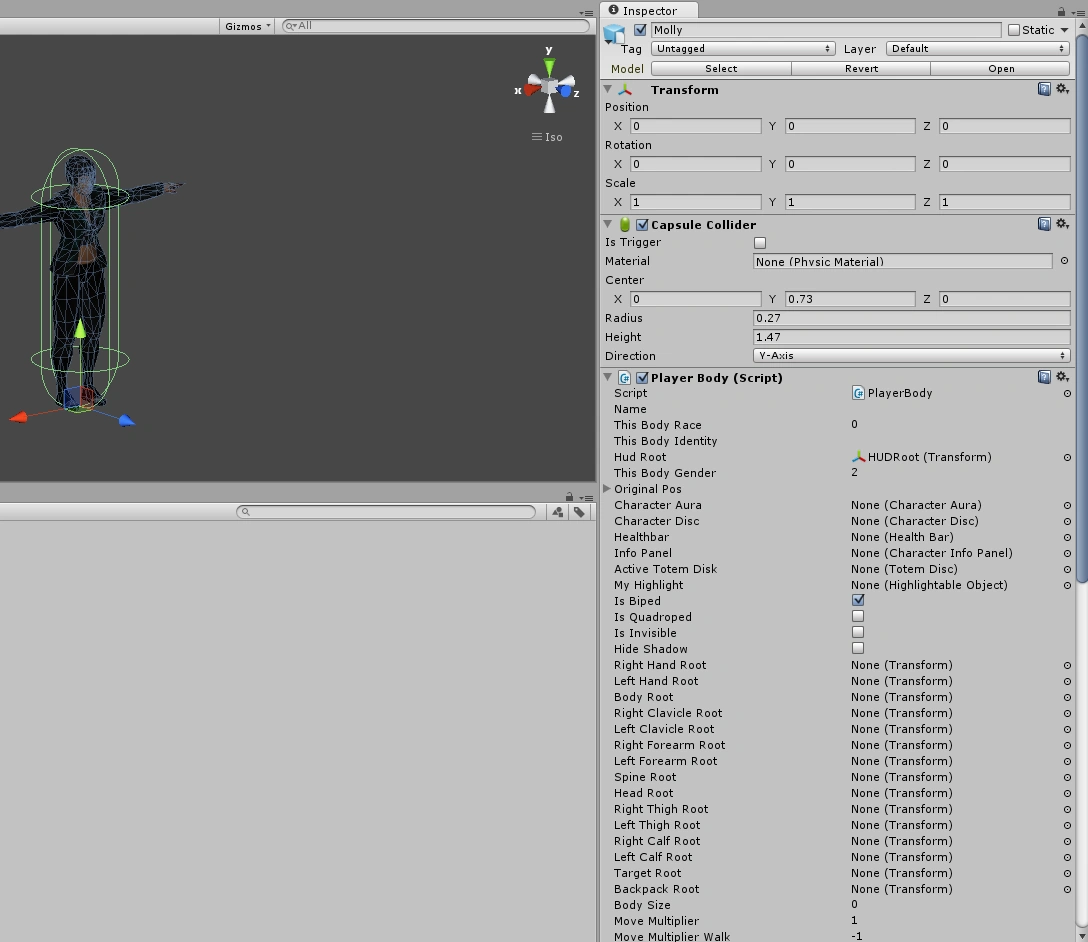Screen dimensions: 1088x942
Task: Open object picker for Healthbar
Action: coord(1067,538)
